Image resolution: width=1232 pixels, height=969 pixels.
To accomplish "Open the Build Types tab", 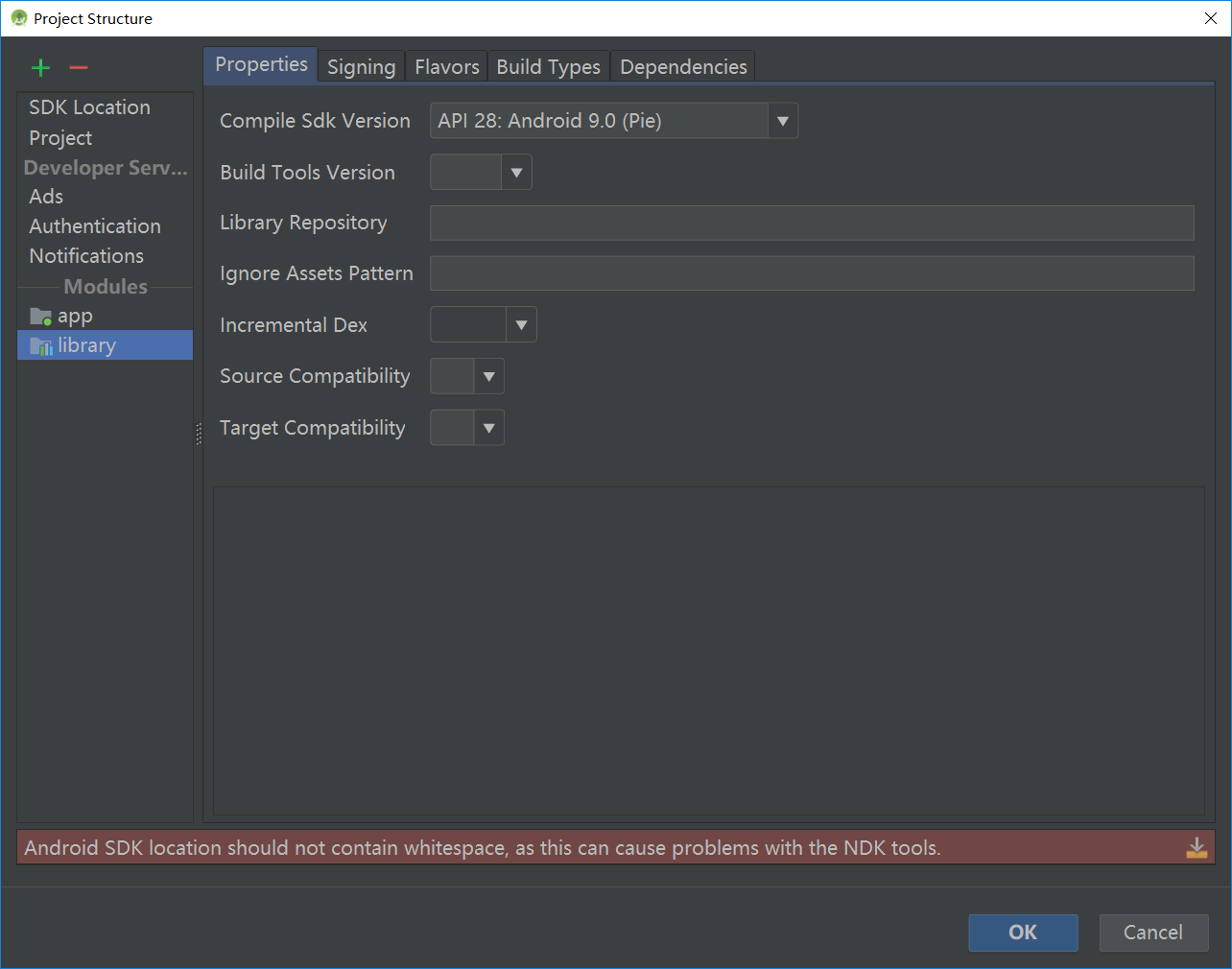I will pos(548,66).
